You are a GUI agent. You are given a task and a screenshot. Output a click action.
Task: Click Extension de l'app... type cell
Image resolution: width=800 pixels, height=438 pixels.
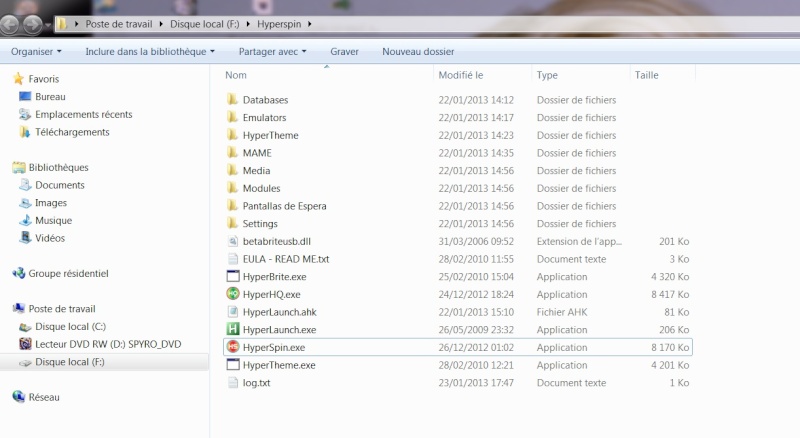579,241
